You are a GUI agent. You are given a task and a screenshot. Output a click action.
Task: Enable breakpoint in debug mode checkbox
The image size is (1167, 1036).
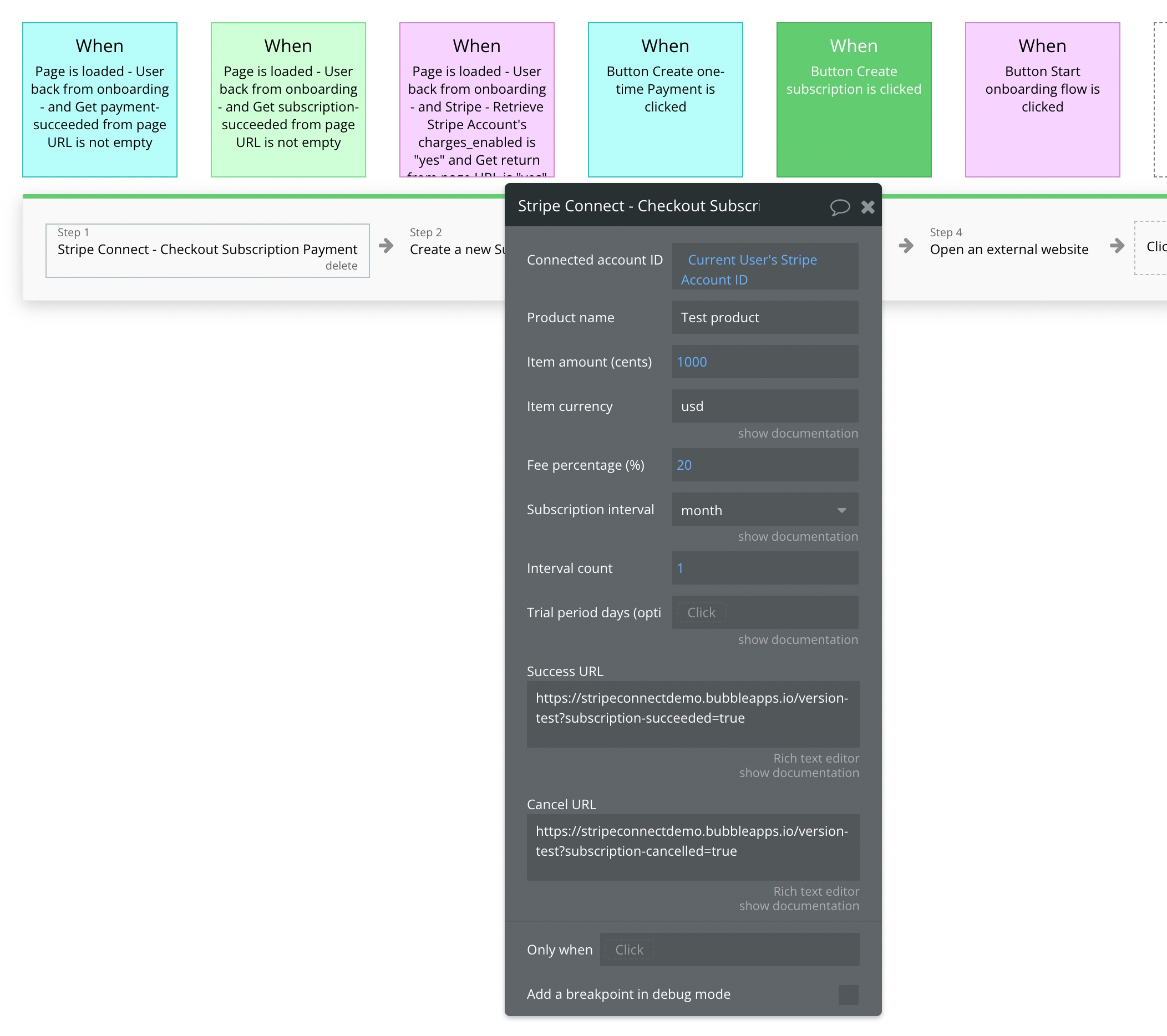[x=848, y=994]
